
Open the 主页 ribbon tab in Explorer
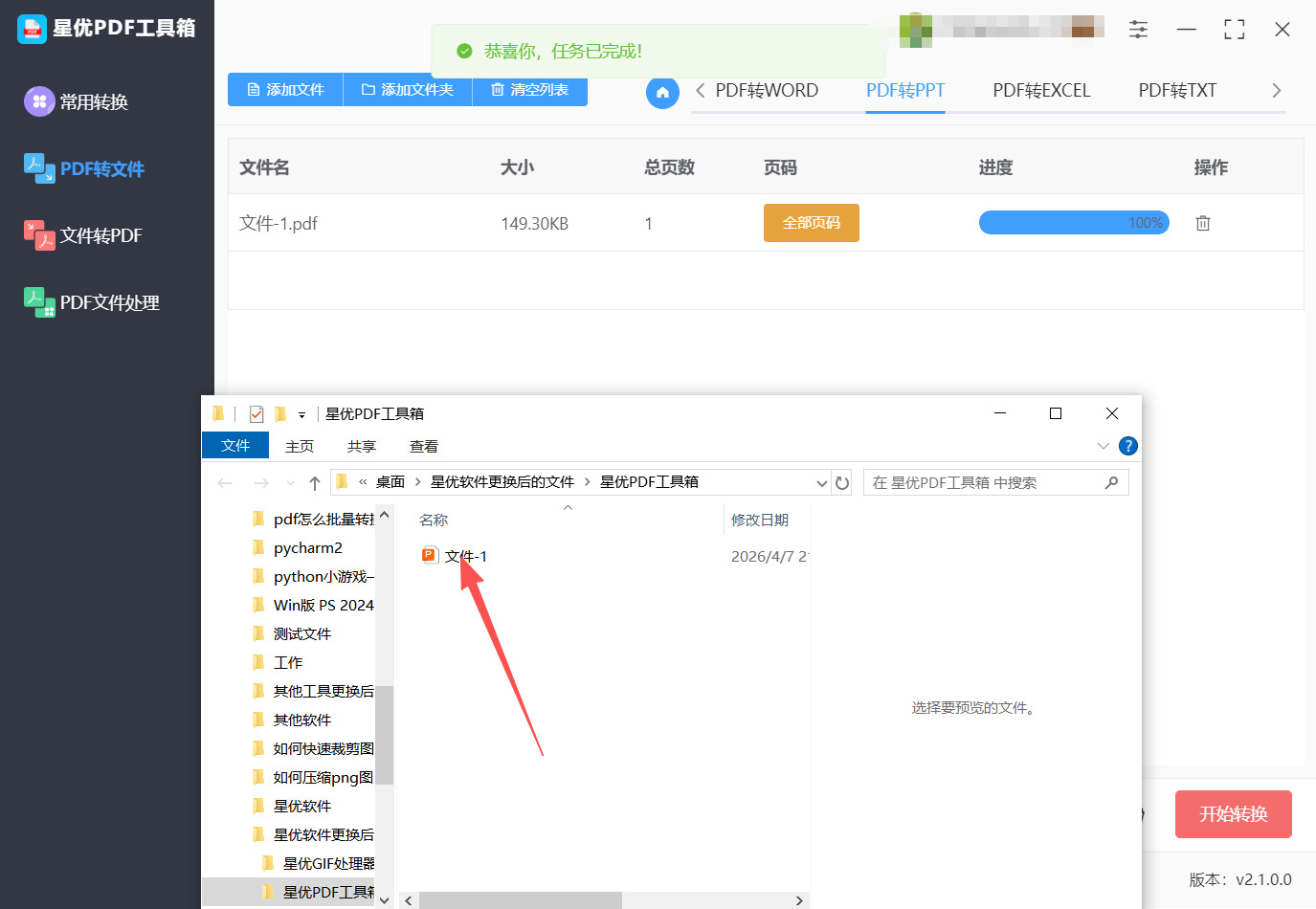[x=300, y=447]
